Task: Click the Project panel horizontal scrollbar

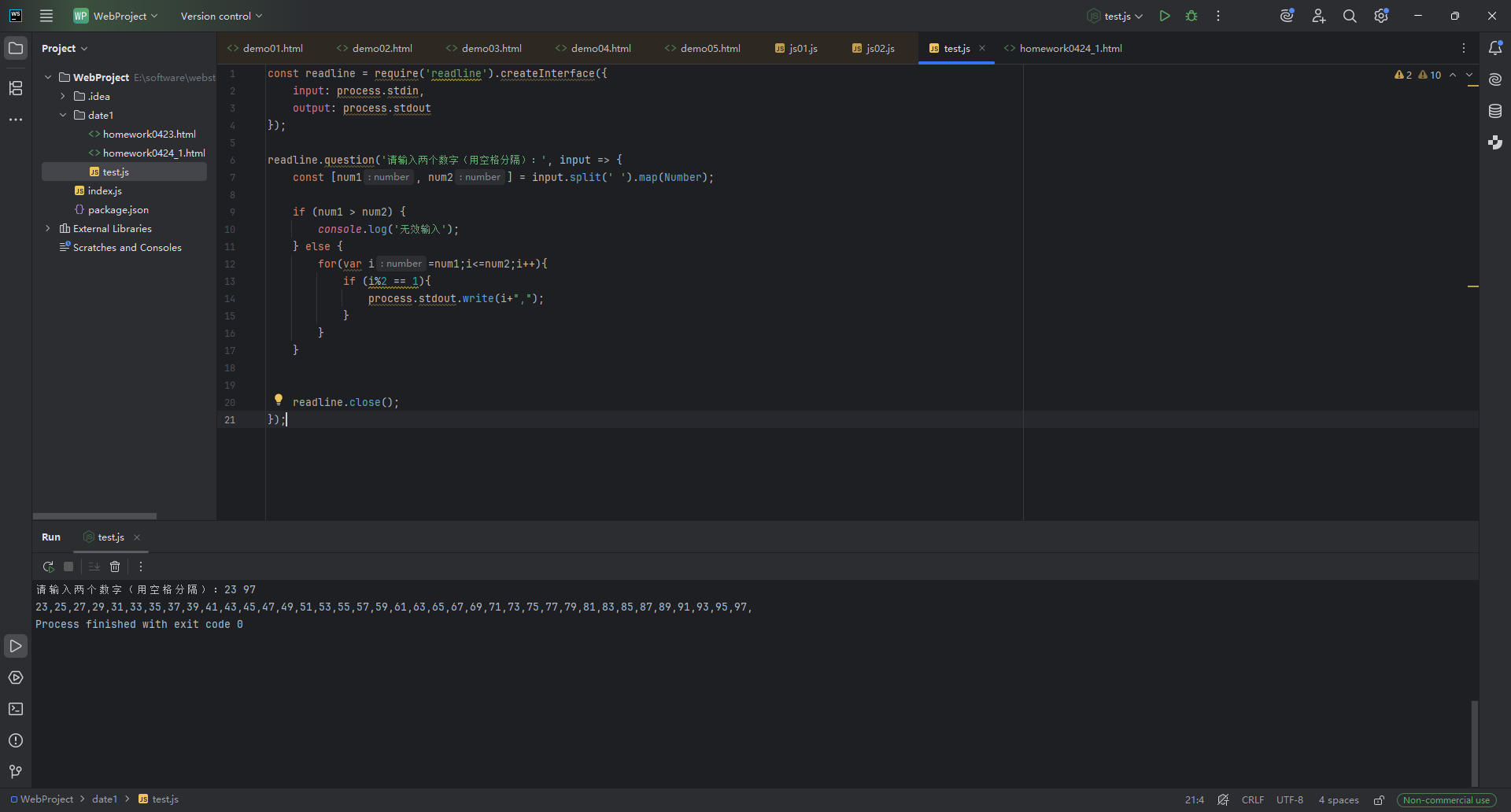Action: [x=94, y=516]
